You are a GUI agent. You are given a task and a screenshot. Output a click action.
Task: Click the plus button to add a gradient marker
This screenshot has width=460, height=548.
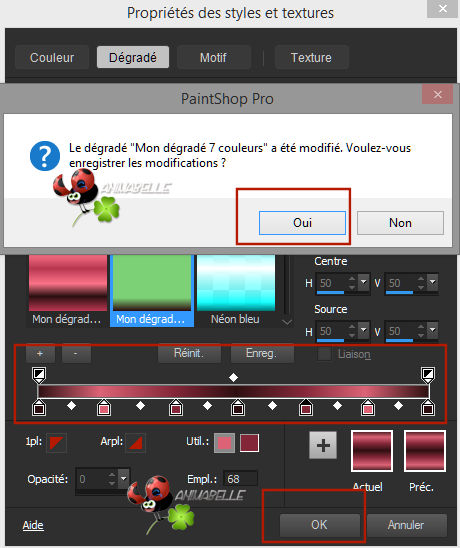tap(40, 354)
